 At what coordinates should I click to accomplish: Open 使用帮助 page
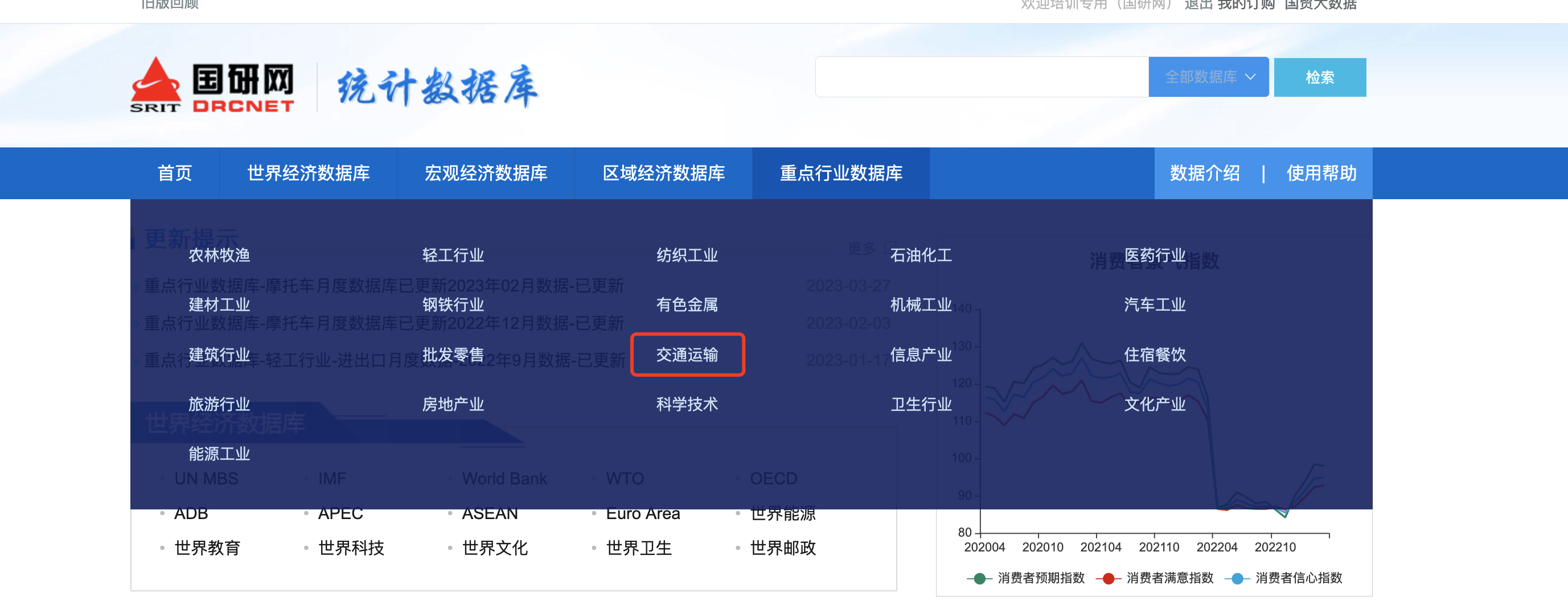coord(1321,174)
